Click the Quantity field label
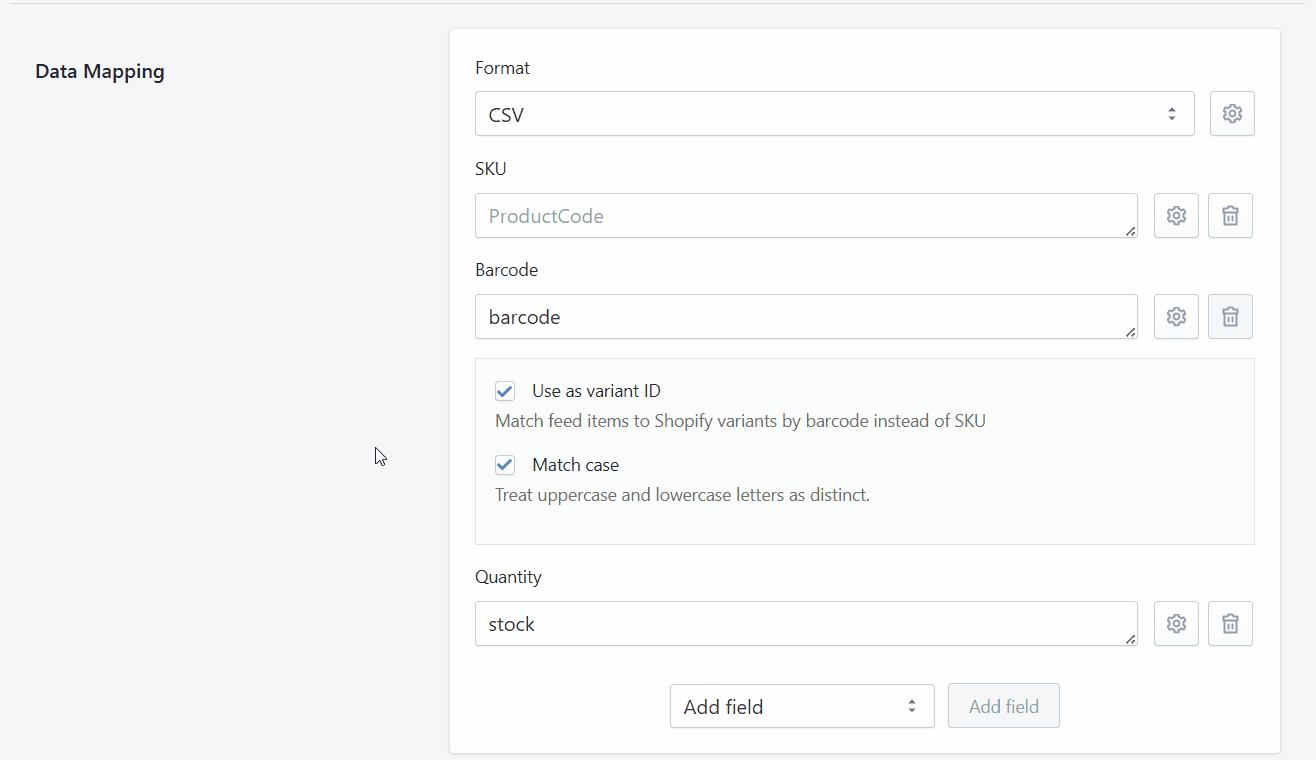Screen dimensions: 1316x760 coord(508,577)
